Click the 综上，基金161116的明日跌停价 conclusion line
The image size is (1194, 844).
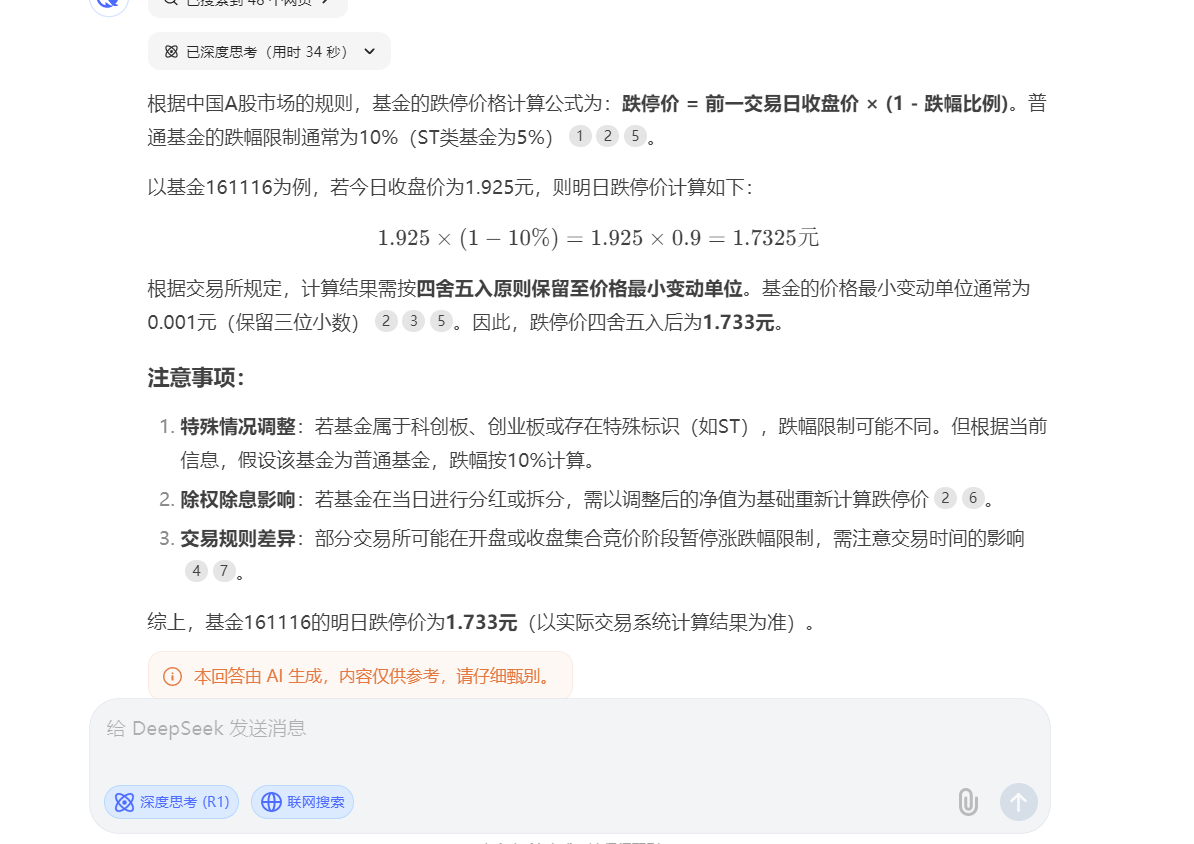pos(481,622)
